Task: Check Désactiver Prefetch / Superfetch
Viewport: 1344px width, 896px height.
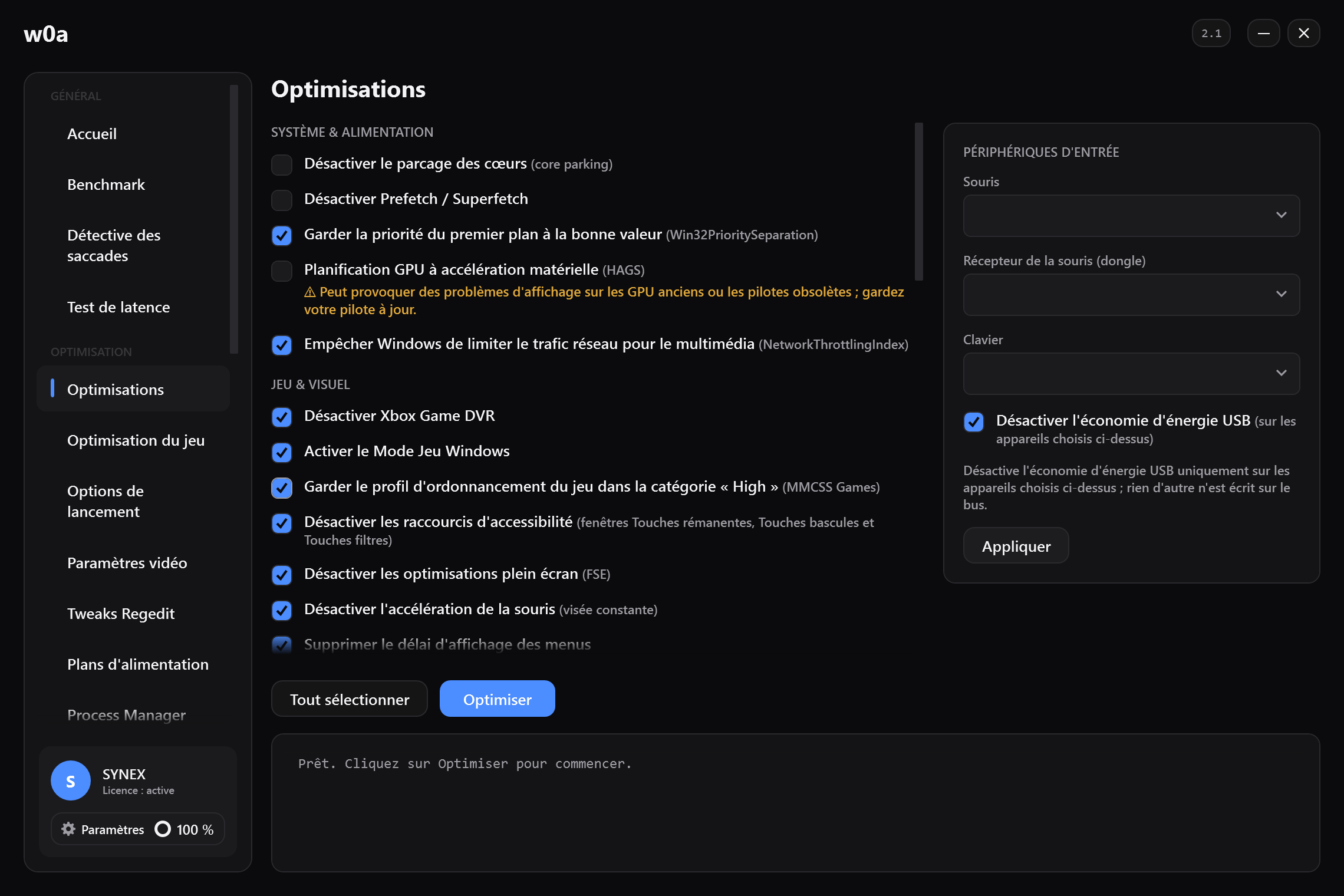Action: (x=282, y=200)
